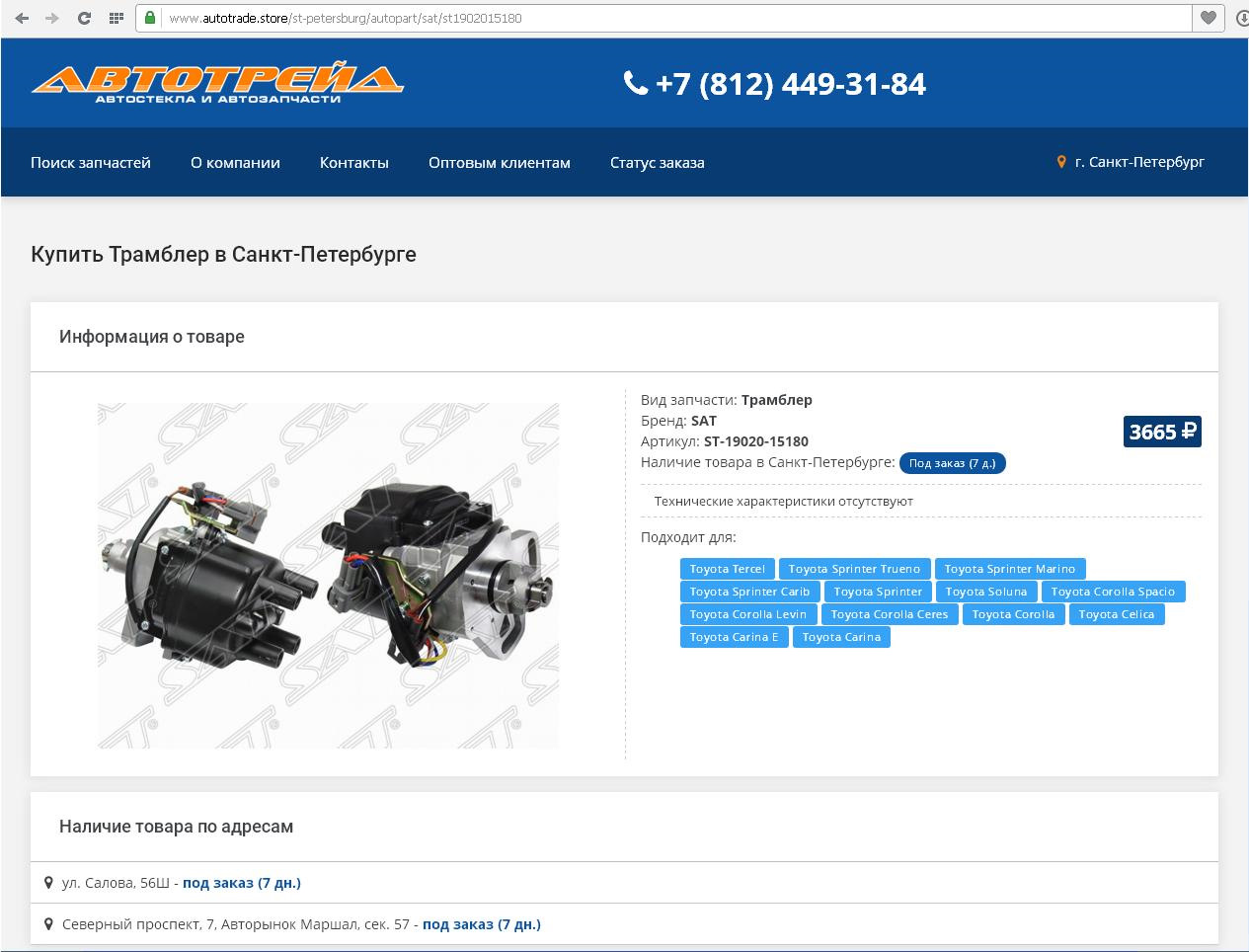Select the Toyota Carina tag
Viewport: 1249px width, 952px height.
tap(841, 637)
